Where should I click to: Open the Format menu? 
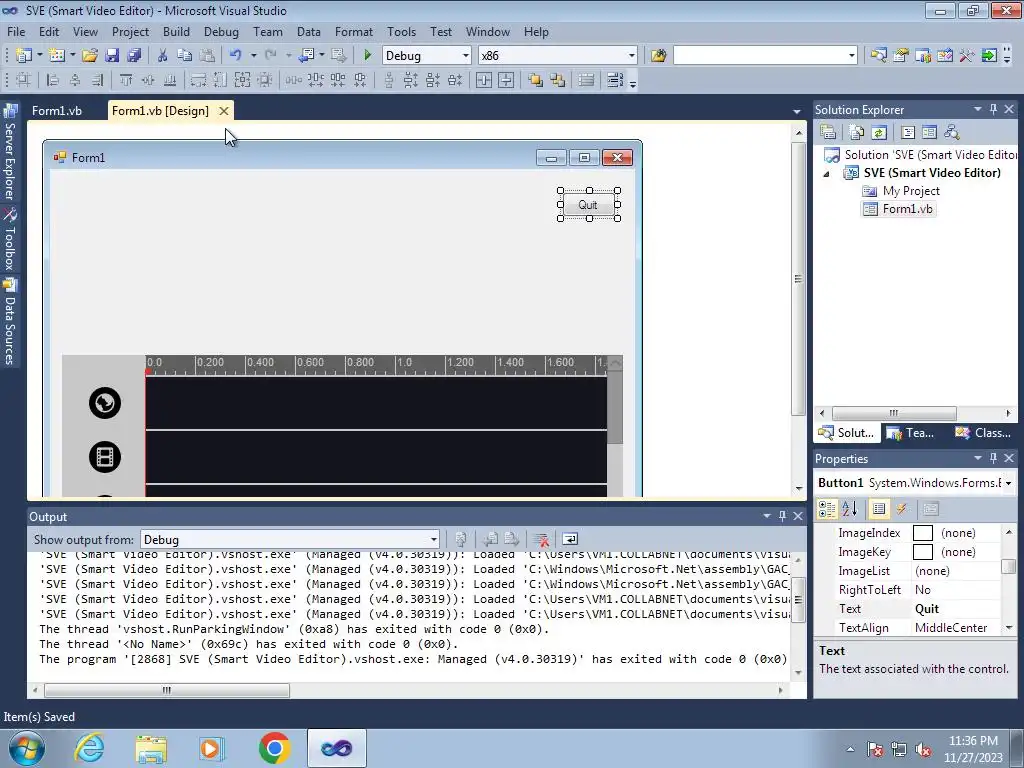pos(354,31)
